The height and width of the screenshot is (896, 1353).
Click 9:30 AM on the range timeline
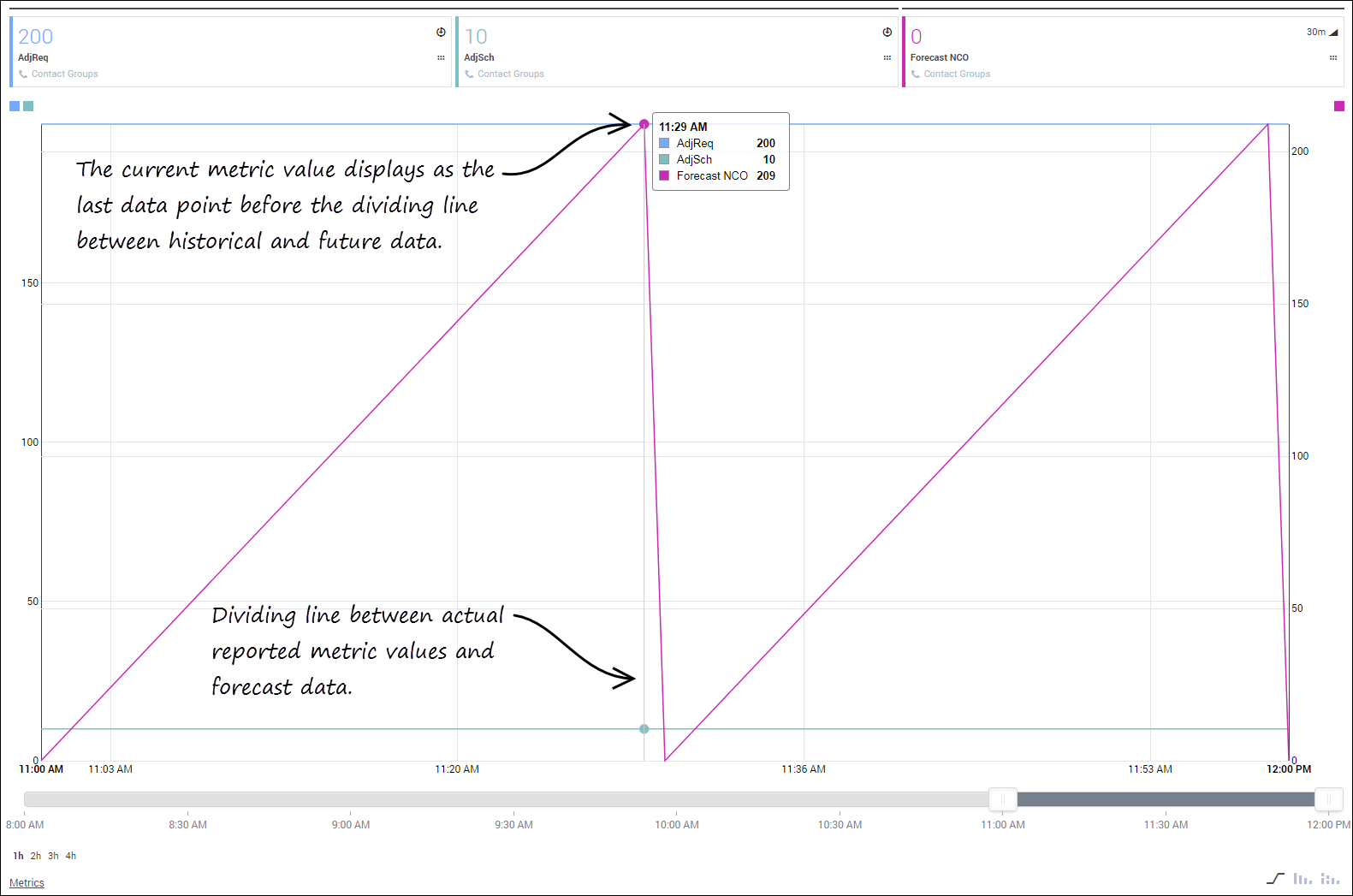tap(513, 825)
